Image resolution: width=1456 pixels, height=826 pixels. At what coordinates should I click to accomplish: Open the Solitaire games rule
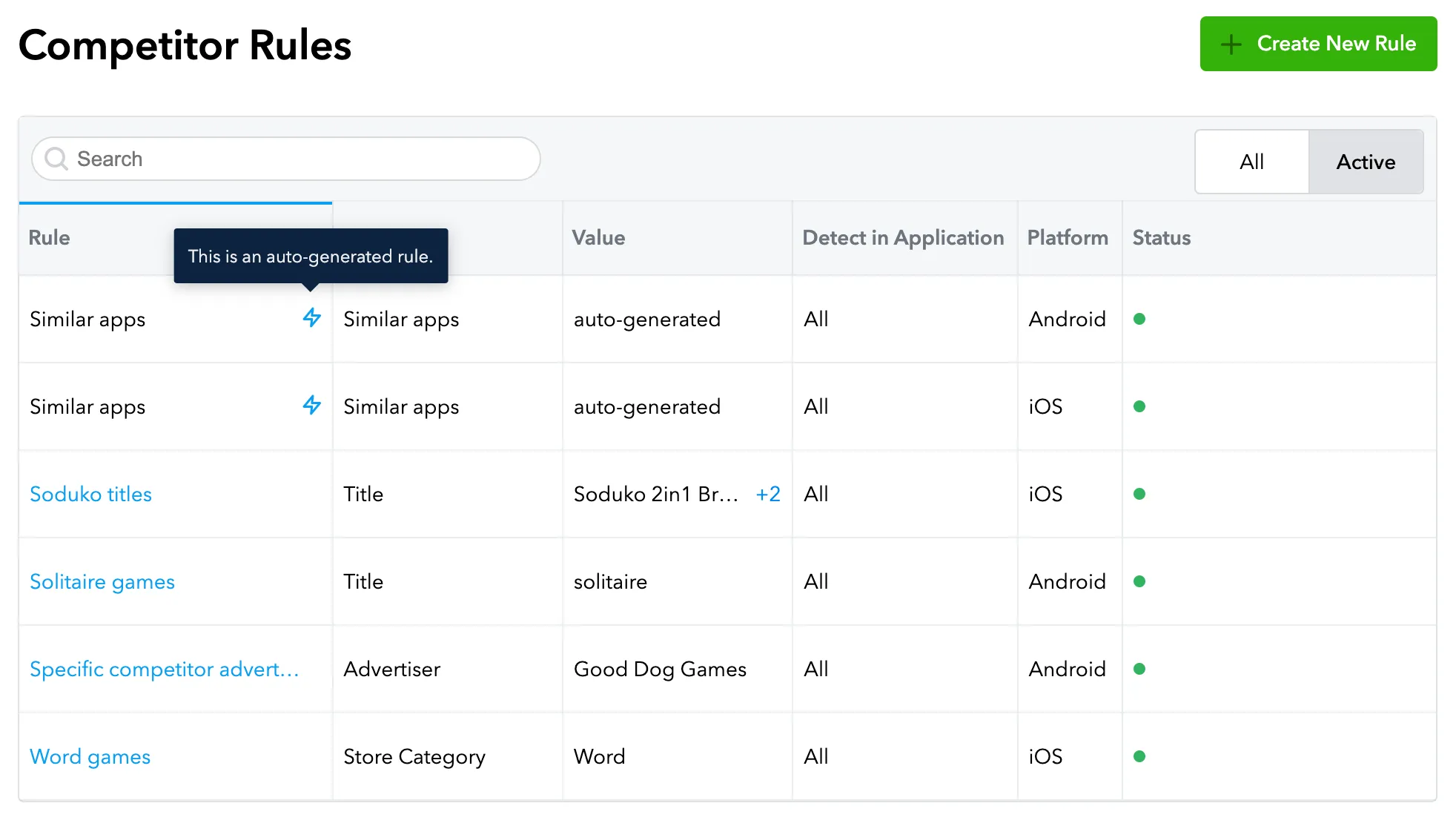coord(102,581)
